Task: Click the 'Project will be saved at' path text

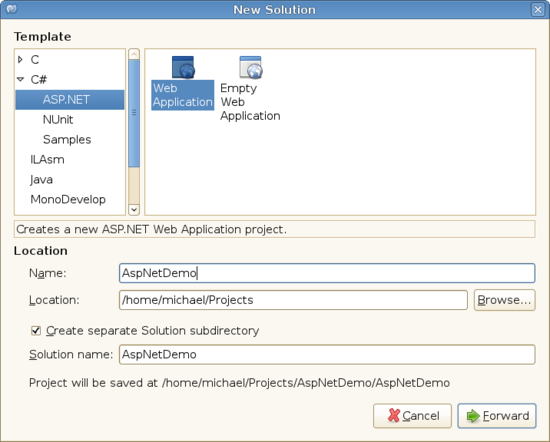Action: tap(239, 383)
